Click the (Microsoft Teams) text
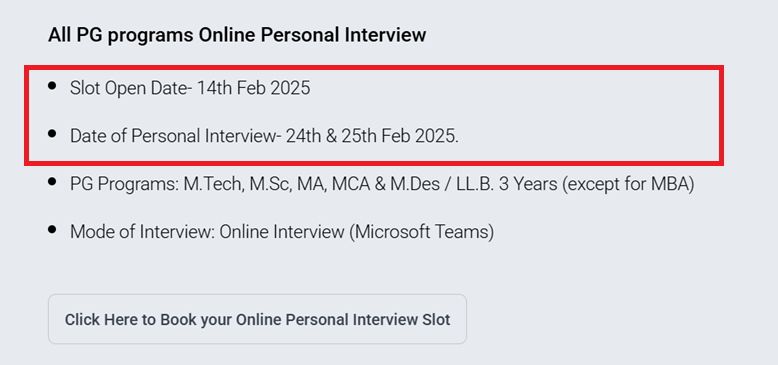This screenshot has height=365, width=778. click(422, 232)
